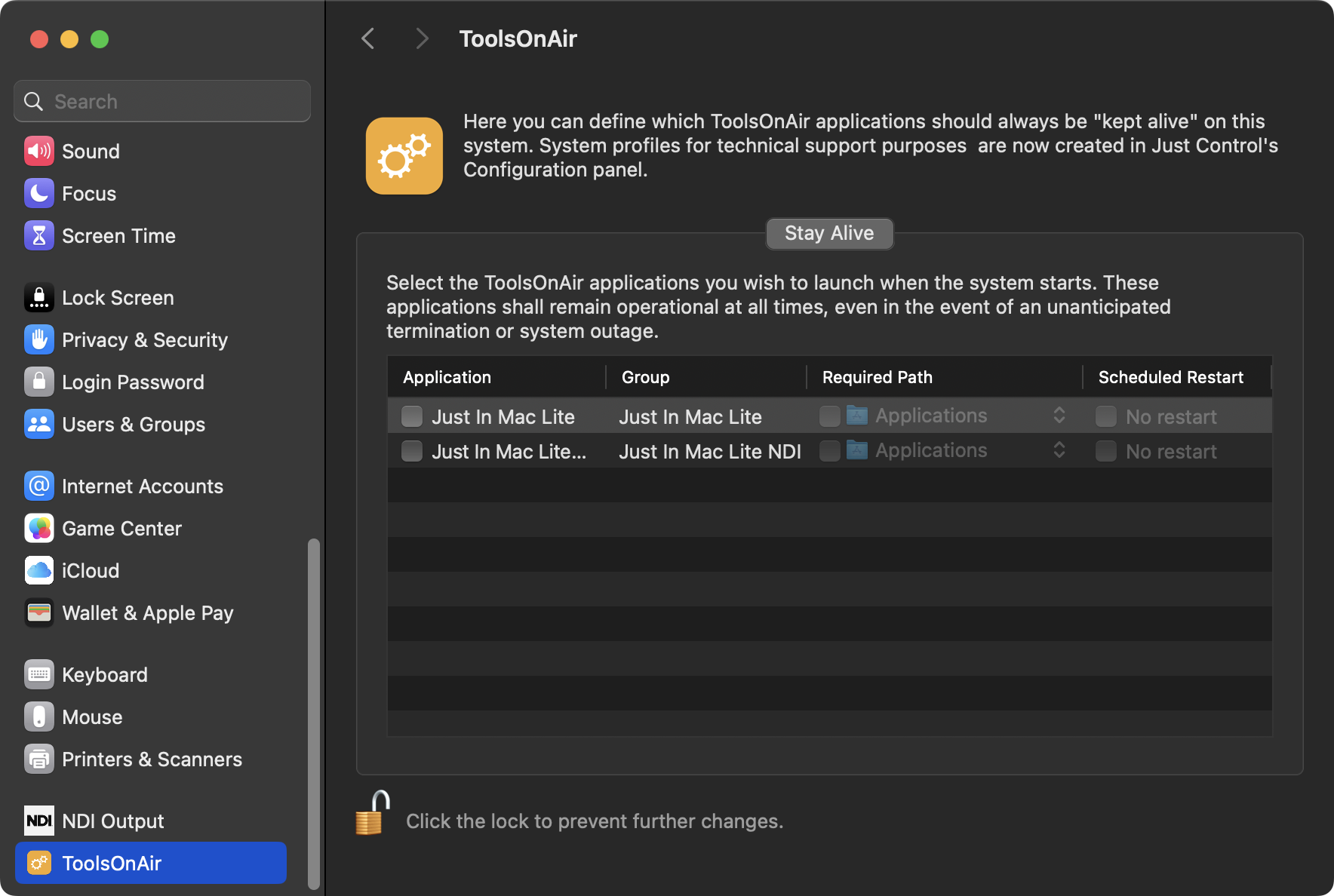Toggle required path checkbox for Just In Mac Lite

(830, 416)
